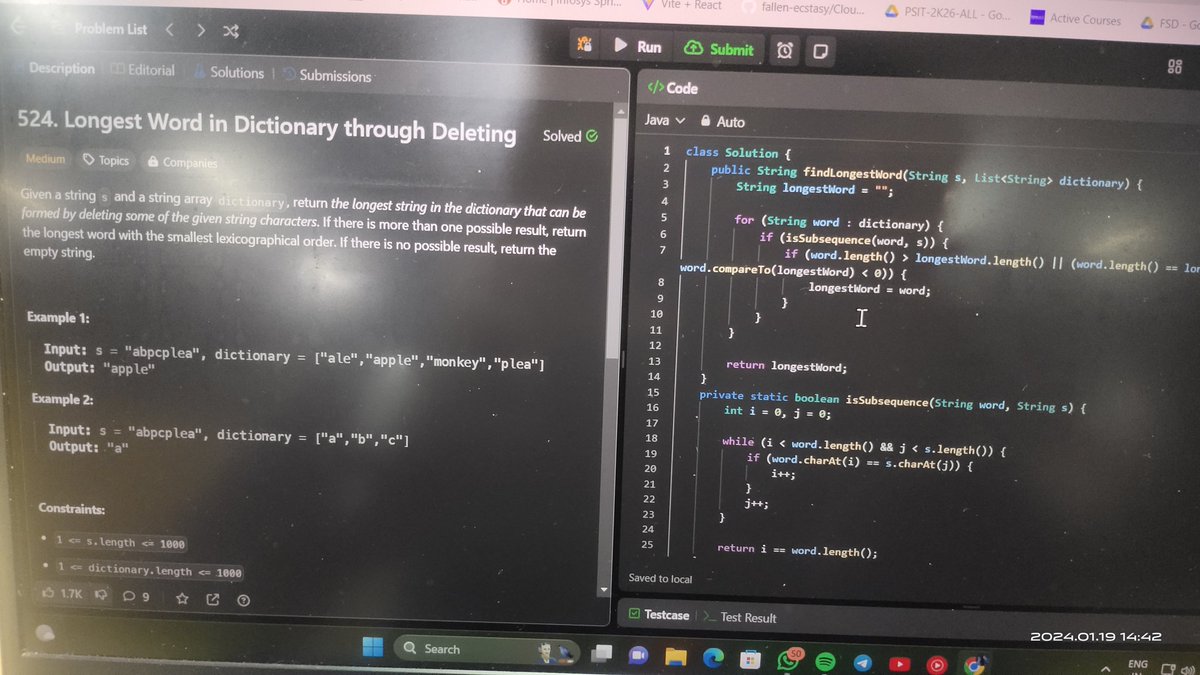Share the problem link icon

coord(212,600)
